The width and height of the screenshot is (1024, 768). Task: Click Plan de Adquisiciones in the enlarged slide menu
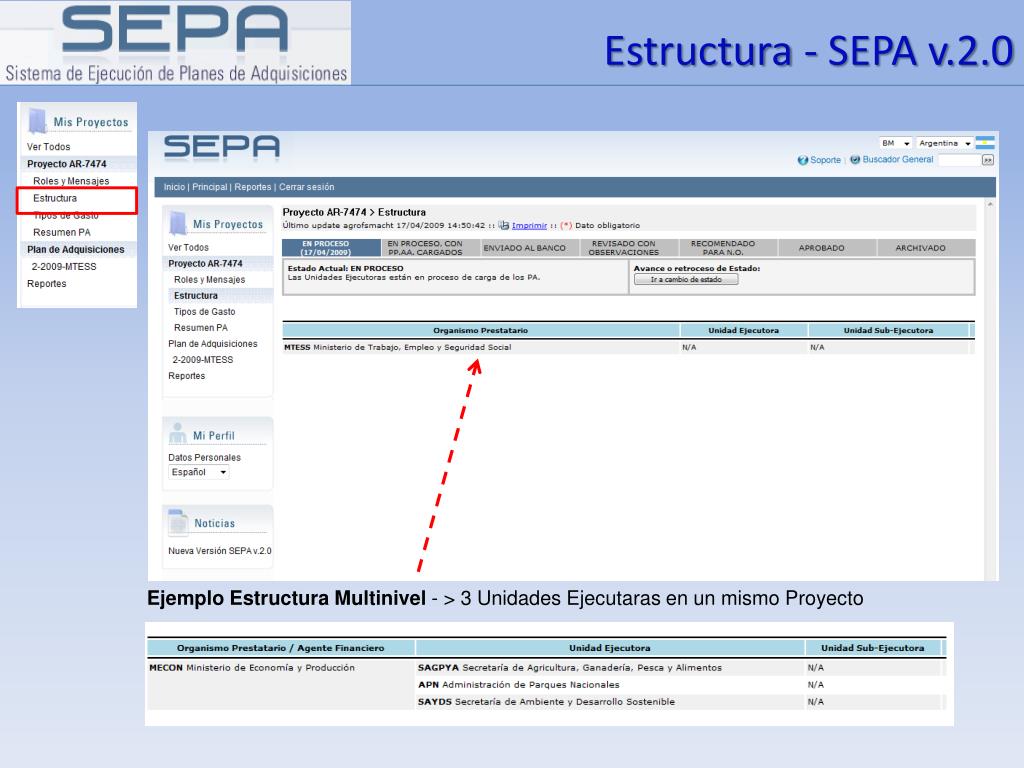pyautogui.click(x=76, y=249)
